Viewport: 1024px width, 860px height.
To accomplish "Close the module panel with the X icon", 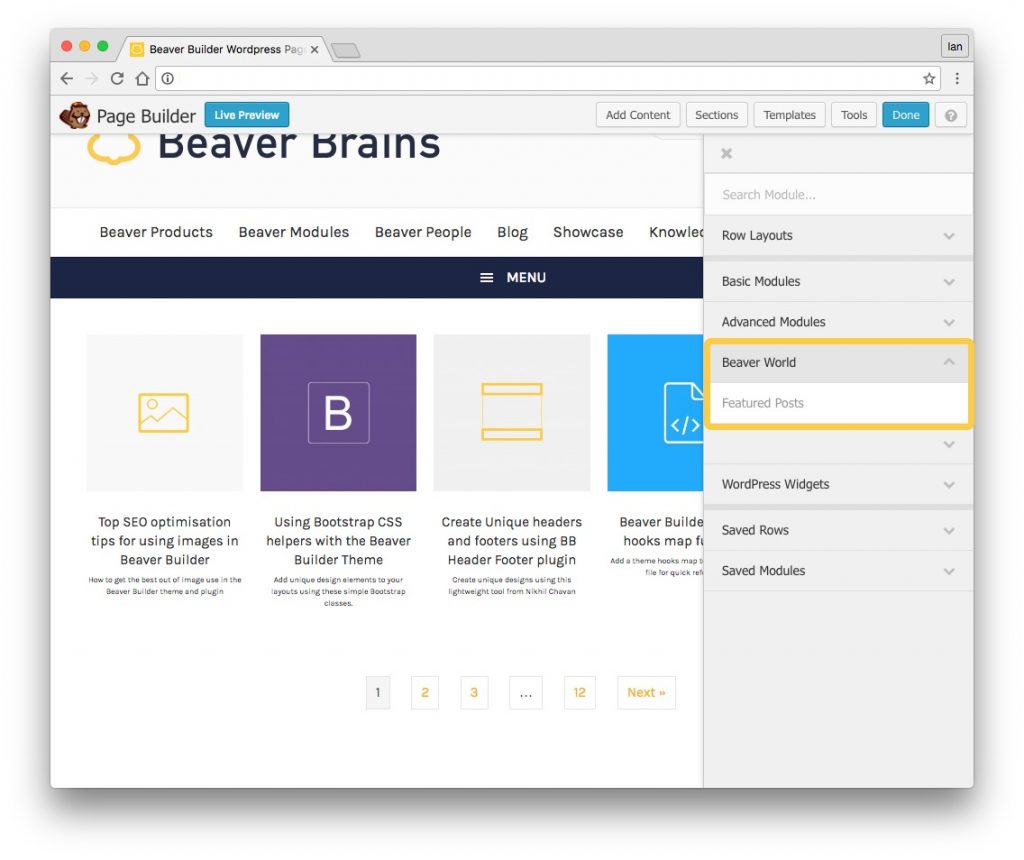I will pyautogui.click(x=726, y=153).
